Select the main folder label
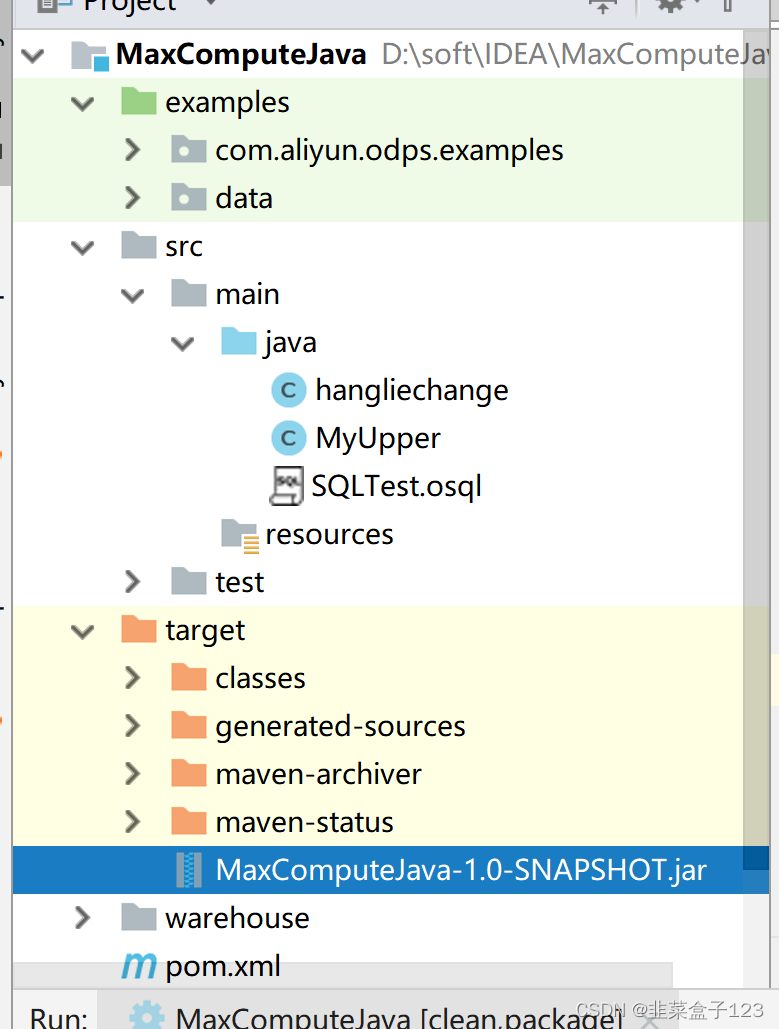The height and width of the screenshot is (1029, 779). pyautogui.click(x=247, y=294)
